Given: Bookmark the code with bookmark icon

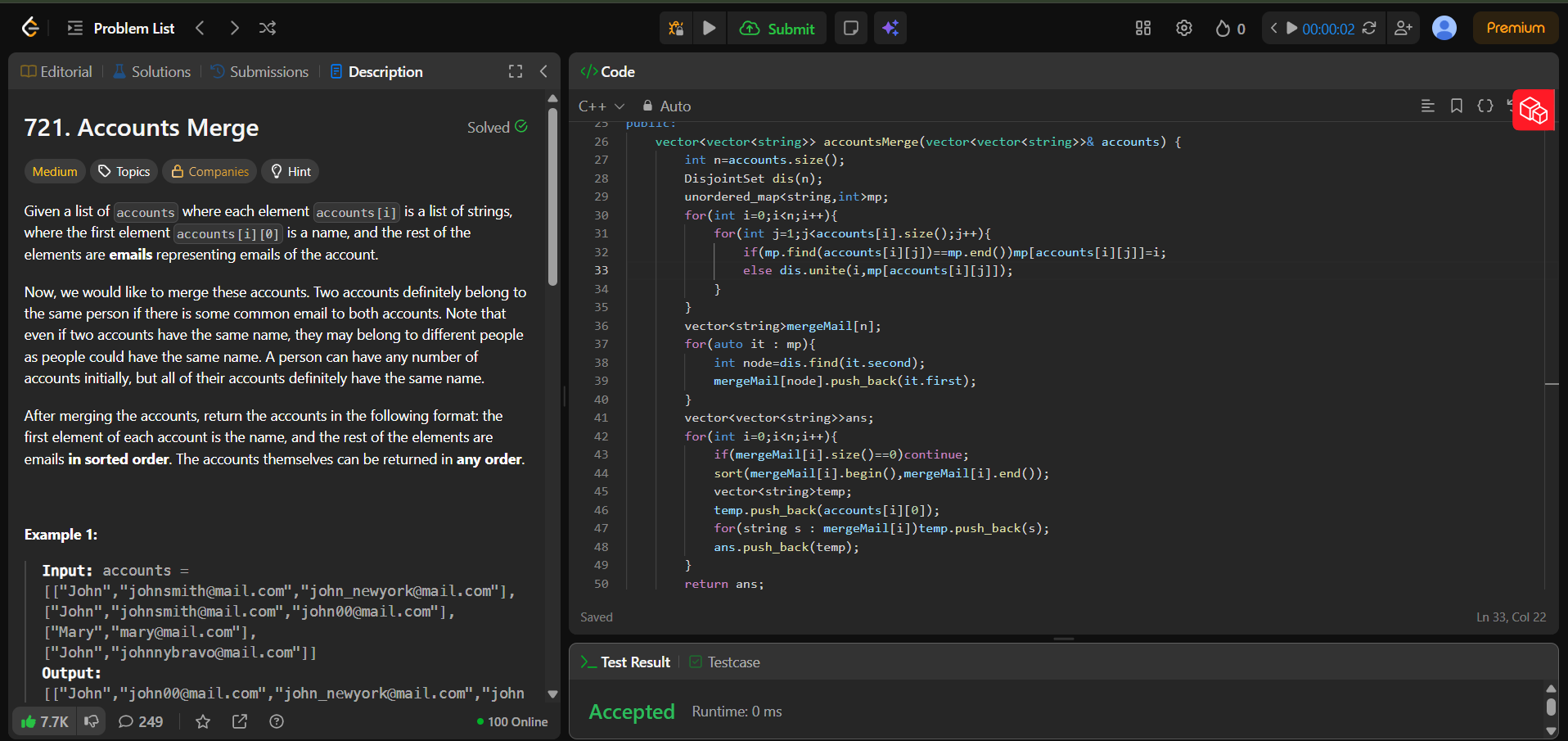Looking at the screenshot, I should (x=1457, y=106).
